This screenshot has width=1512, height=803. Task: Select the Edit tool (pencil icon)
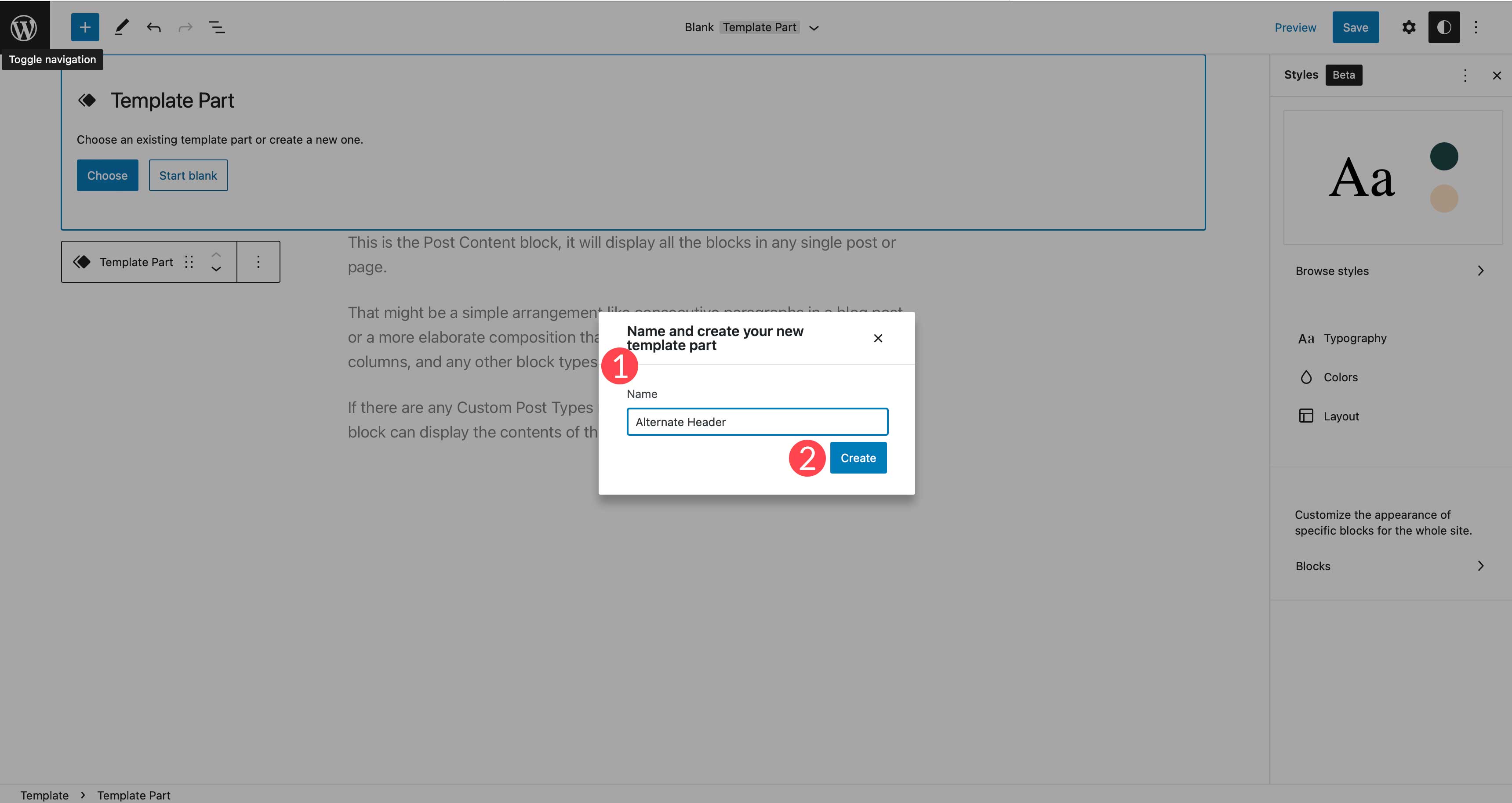click(x=120, y=27)
